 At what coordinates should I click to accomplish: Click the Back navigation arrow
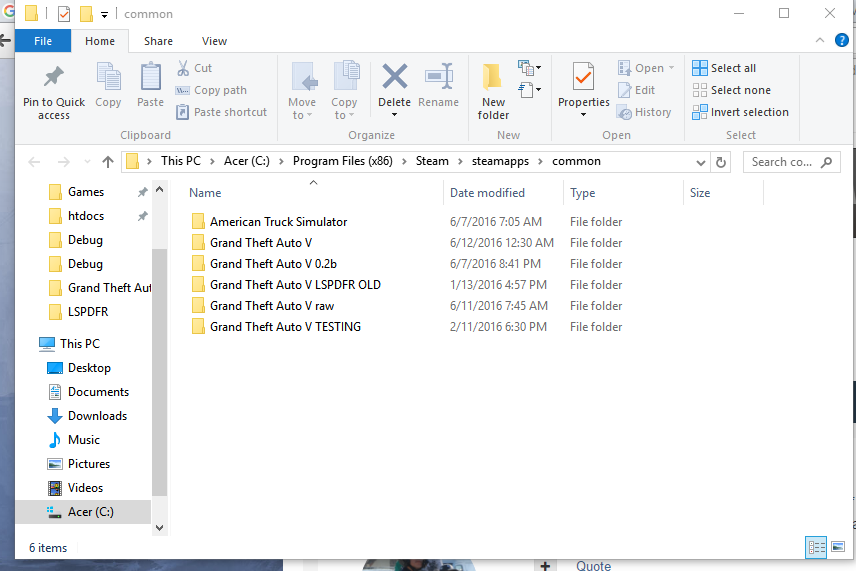coord(34,162)
